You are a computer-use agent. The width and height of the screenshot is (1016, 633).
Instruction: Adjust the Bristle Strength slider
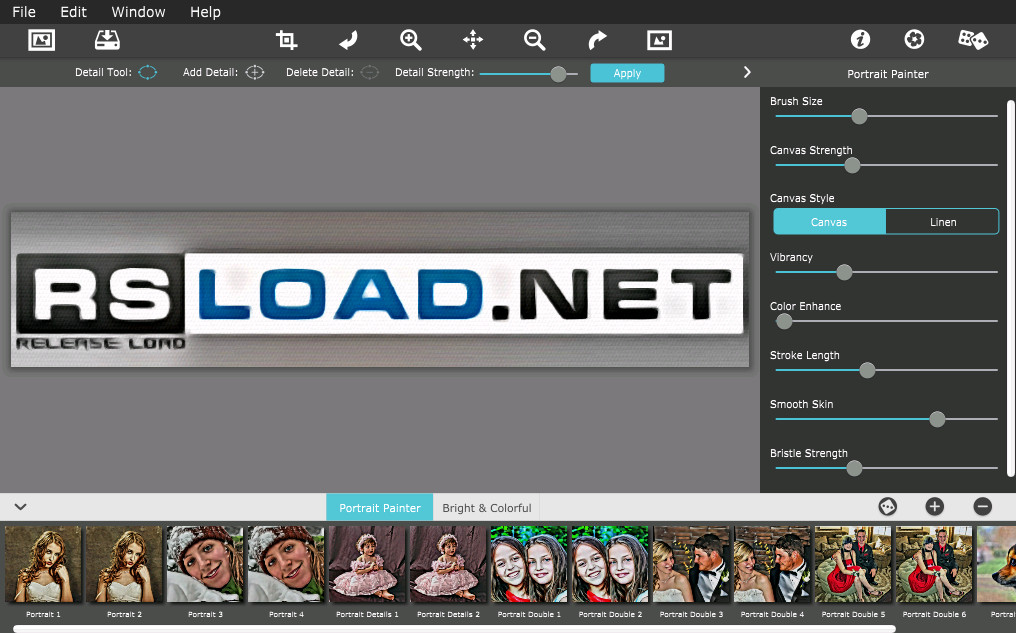point(886,468)
